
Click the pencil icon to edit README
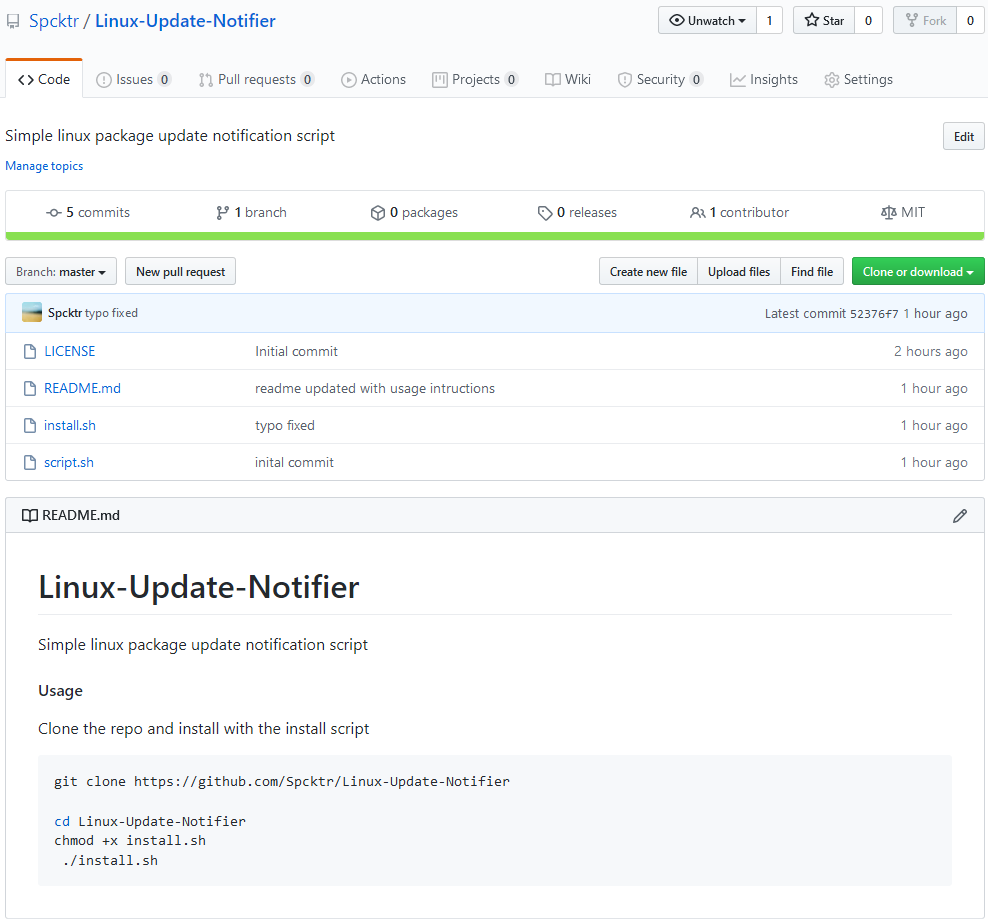click(x=960, y=516)
